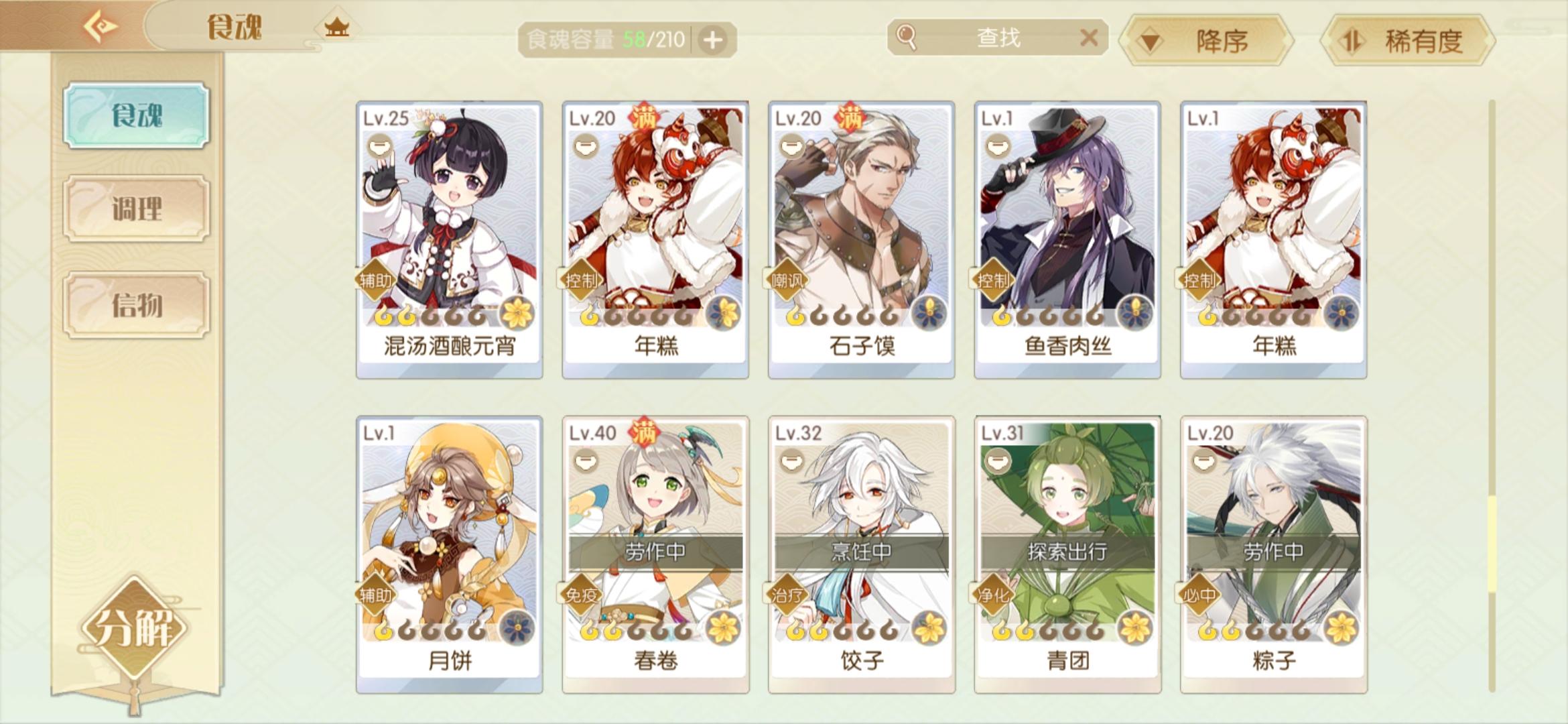Click the magnifier search icon
Screen dimensions: 1568x724
(906, 38)
